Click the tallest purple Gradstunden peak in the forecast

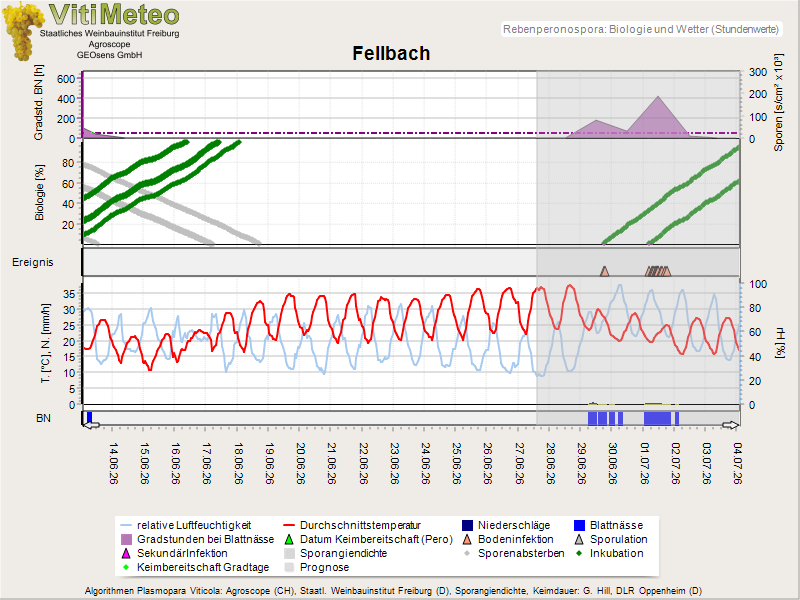coord(658,117)
